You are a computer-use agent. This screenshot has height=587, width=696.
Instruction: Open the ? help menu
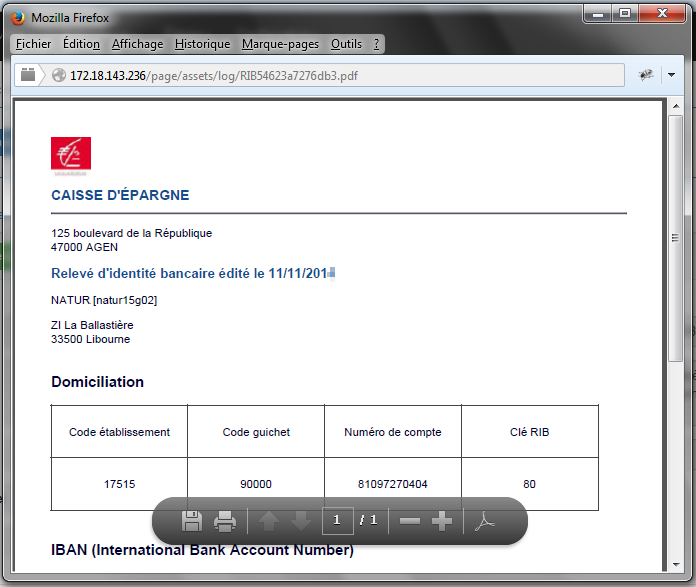tap(376, 44)
